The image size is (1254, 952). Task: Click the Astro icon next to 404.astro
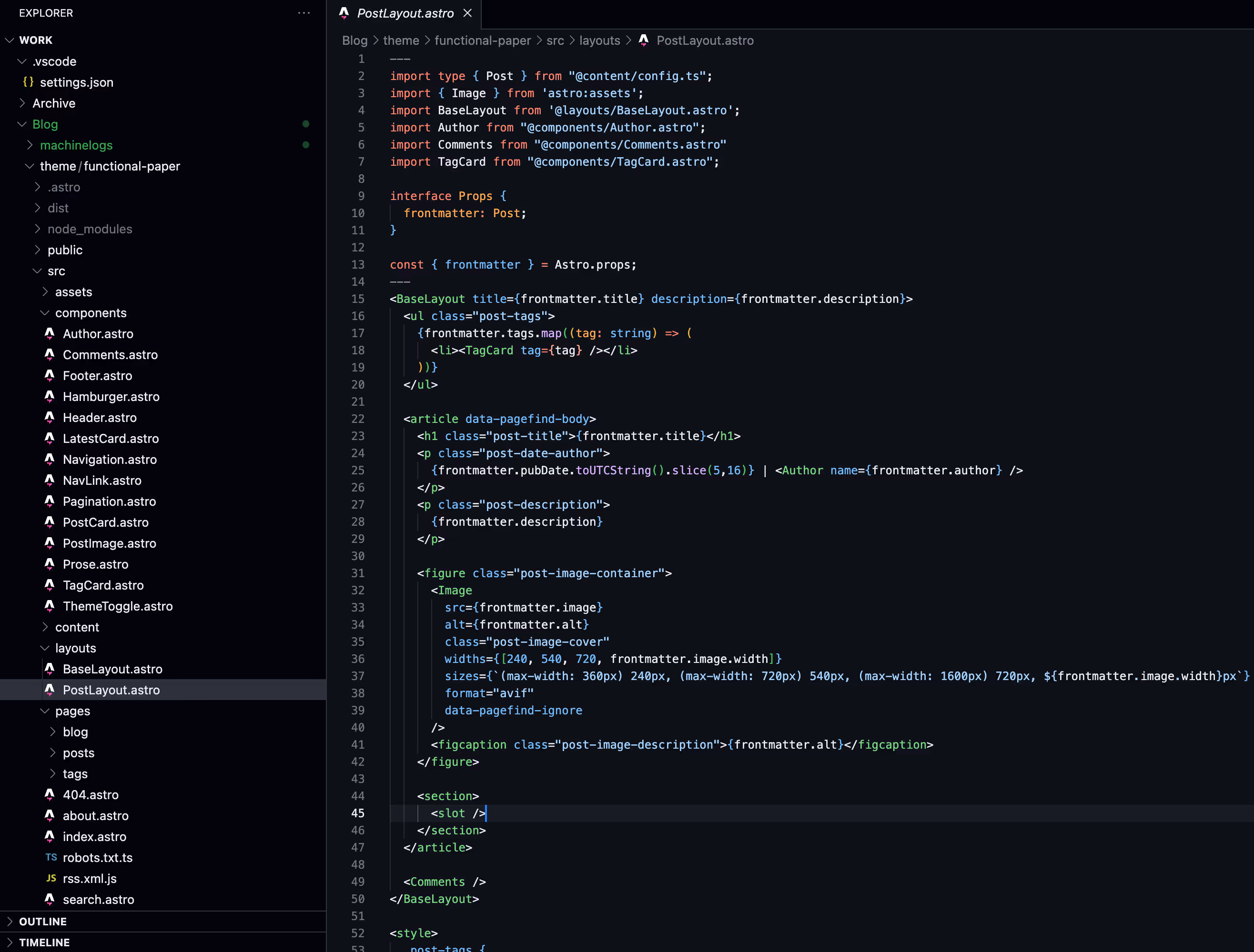[50, 794]
